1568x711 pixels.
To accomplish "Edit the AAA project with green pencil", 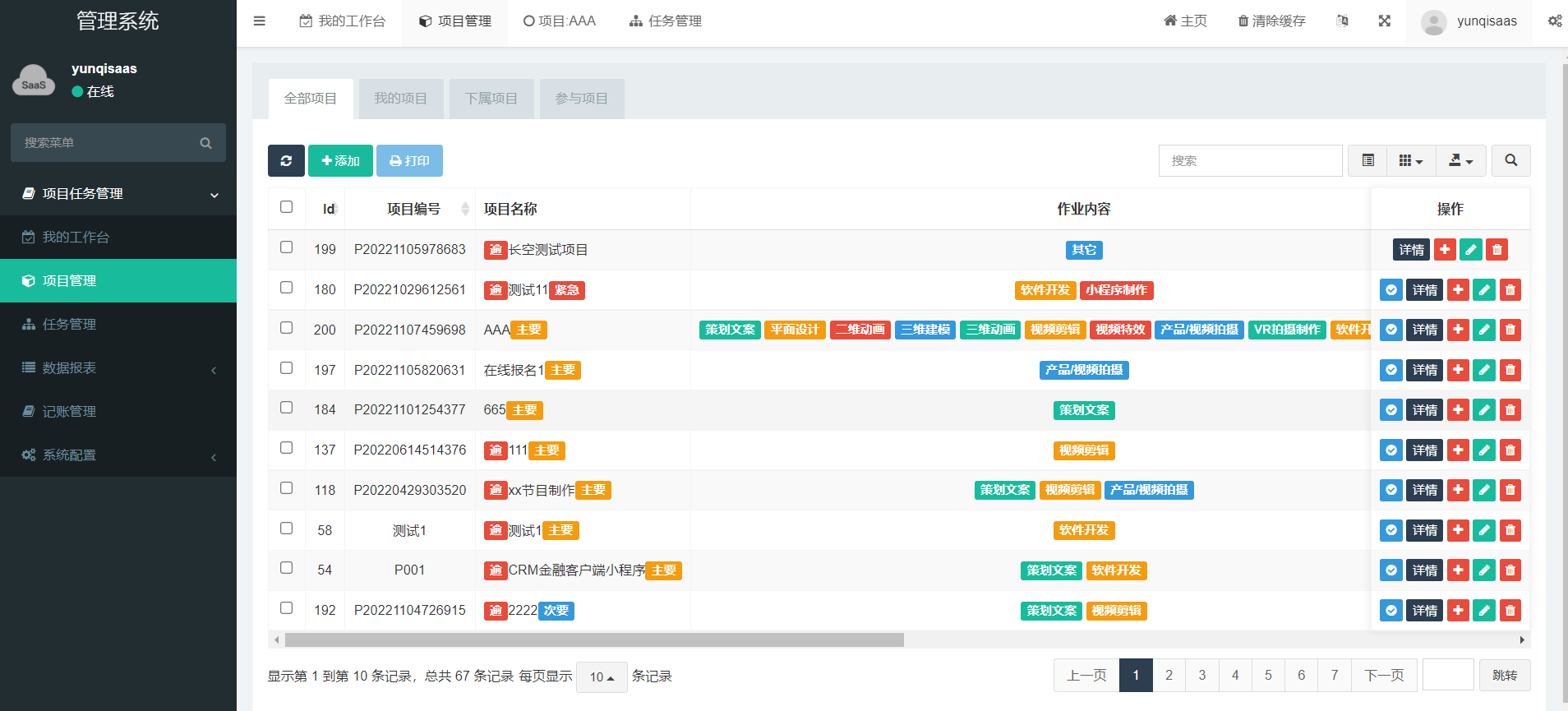I will tap(1484, 330).
